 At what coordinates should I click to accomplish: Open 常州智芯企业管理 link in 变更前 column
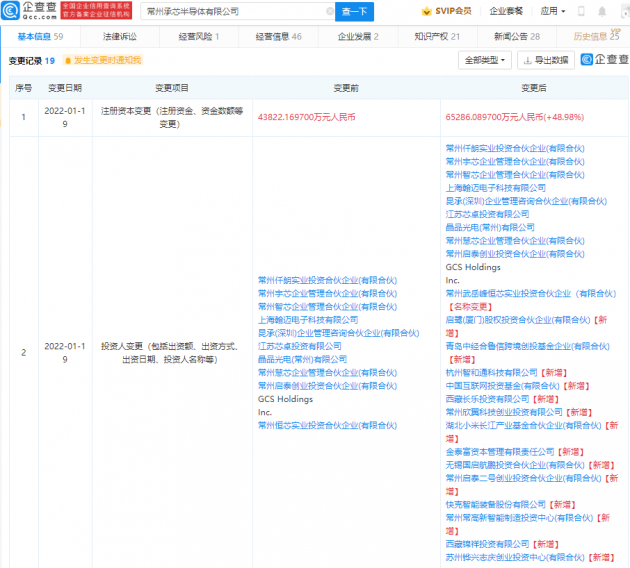pos(327,306)
